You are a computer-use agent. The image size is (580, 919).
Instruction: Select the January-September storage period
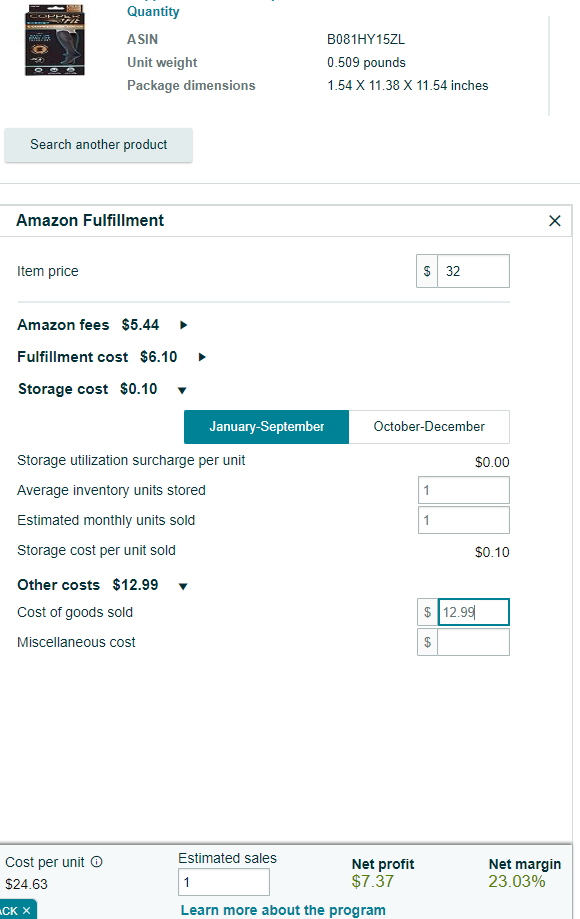267,427
